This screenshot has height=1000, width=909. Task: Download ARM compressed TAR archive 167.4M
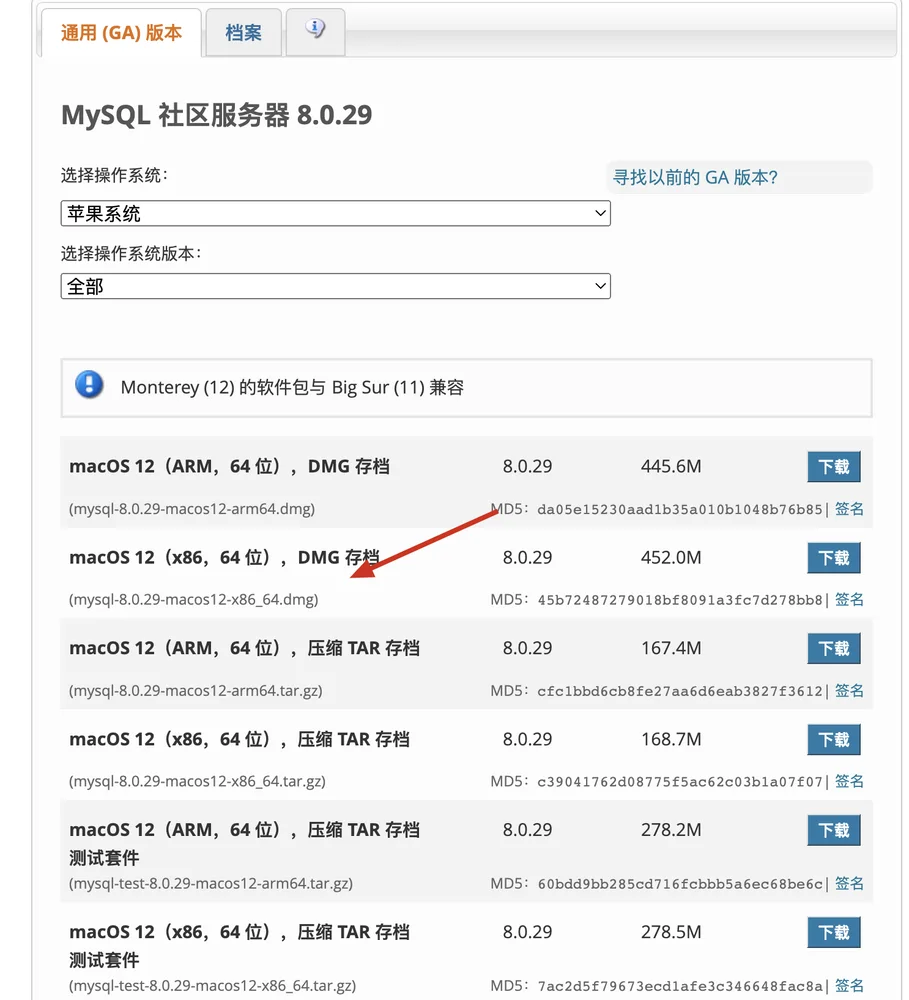coord(834,649)
